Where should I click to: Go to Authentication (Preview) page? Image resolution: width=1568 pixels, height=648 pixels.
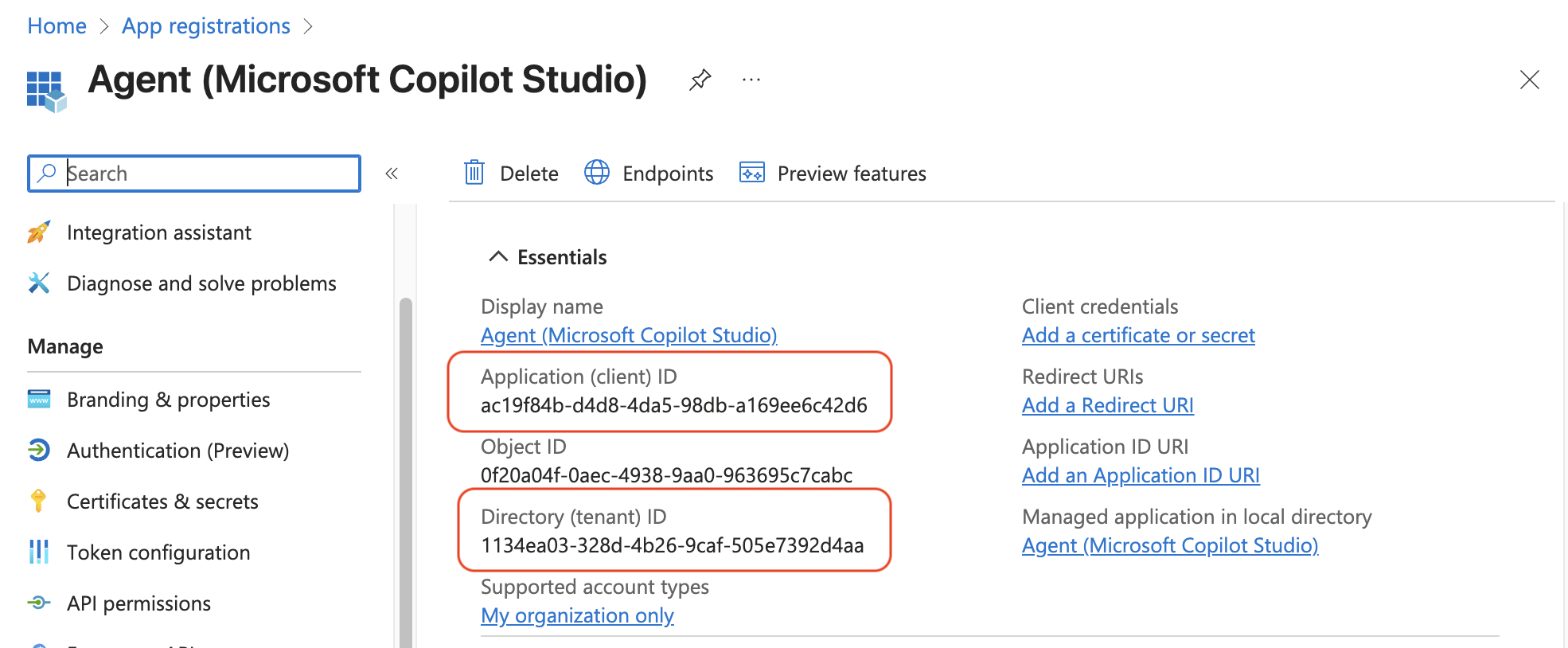(177, 451)
